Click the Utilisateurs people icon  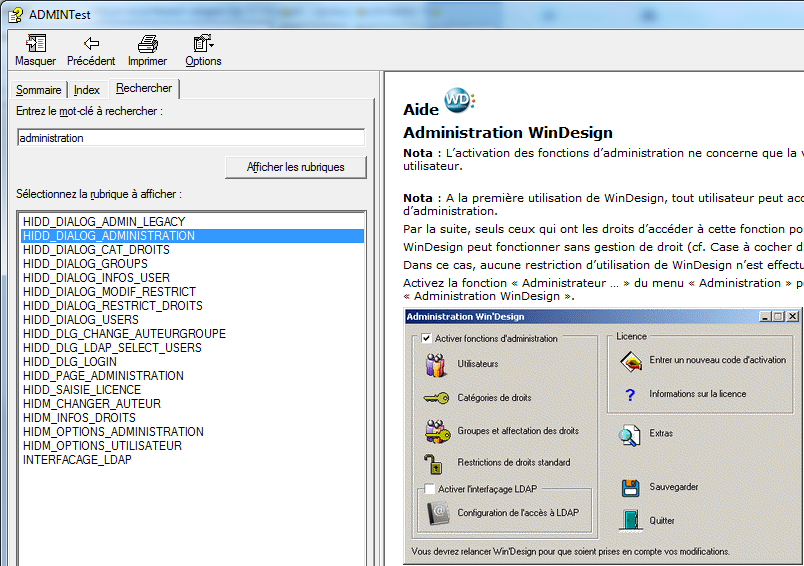tap(435, 365)
